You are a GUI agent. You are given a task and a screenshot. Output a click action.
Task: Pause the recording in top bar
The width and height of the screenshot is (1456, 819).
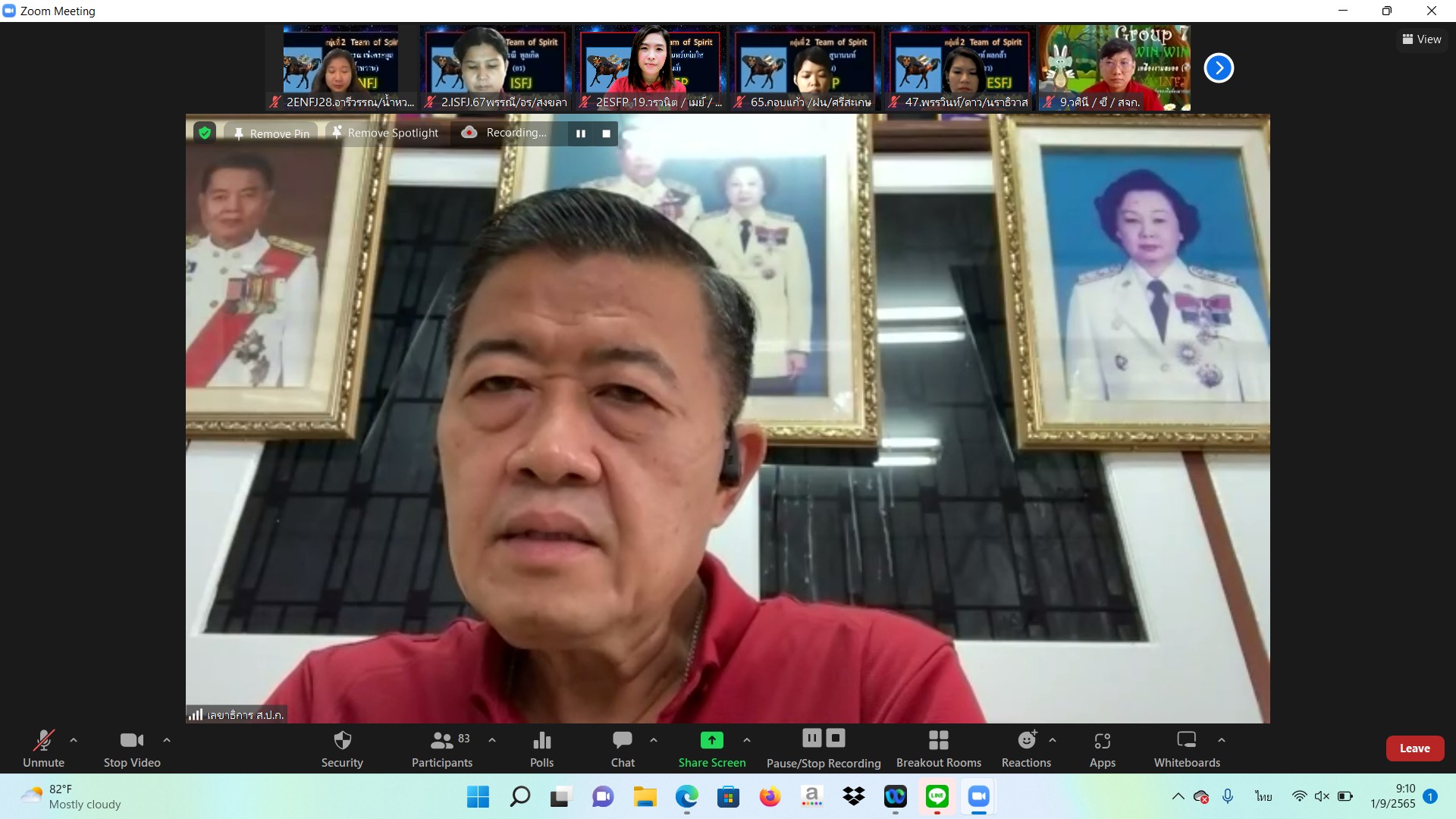(x=581, y=133)
